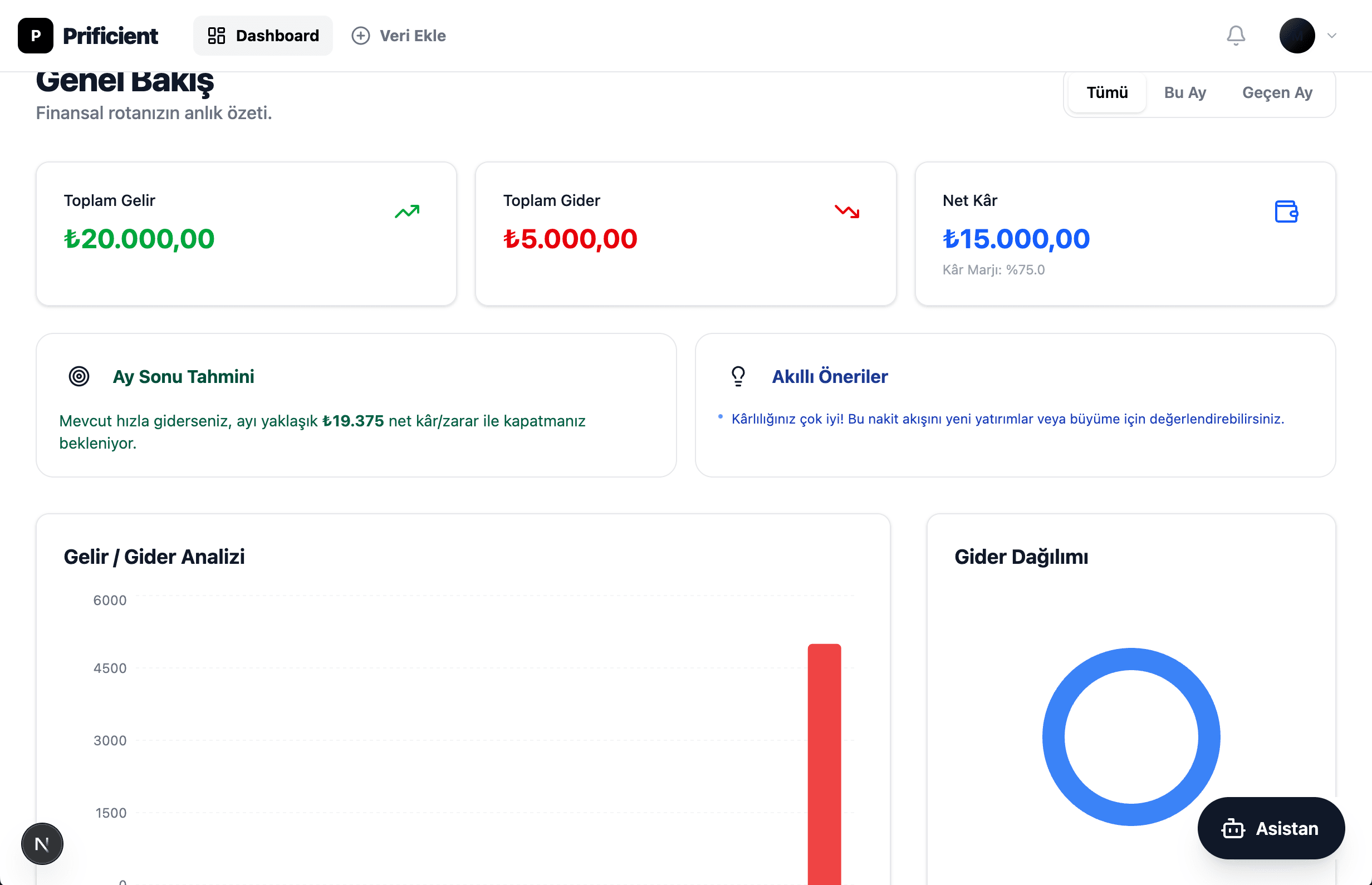Open the Asistan assistant
This screenshot has height=885, width=1372.
[x=1271, y=828]
